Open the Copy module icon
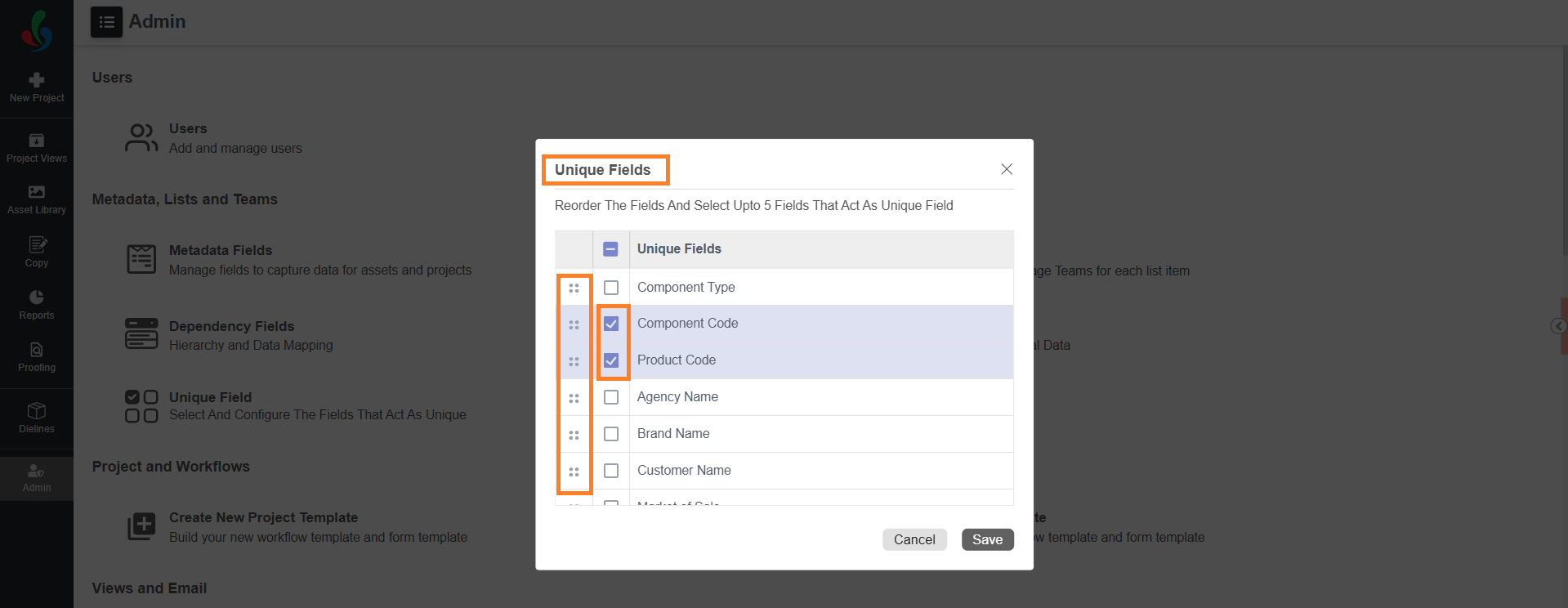Image resolution: width=1568 pixels, height=608 pixels. coord(37,244)
